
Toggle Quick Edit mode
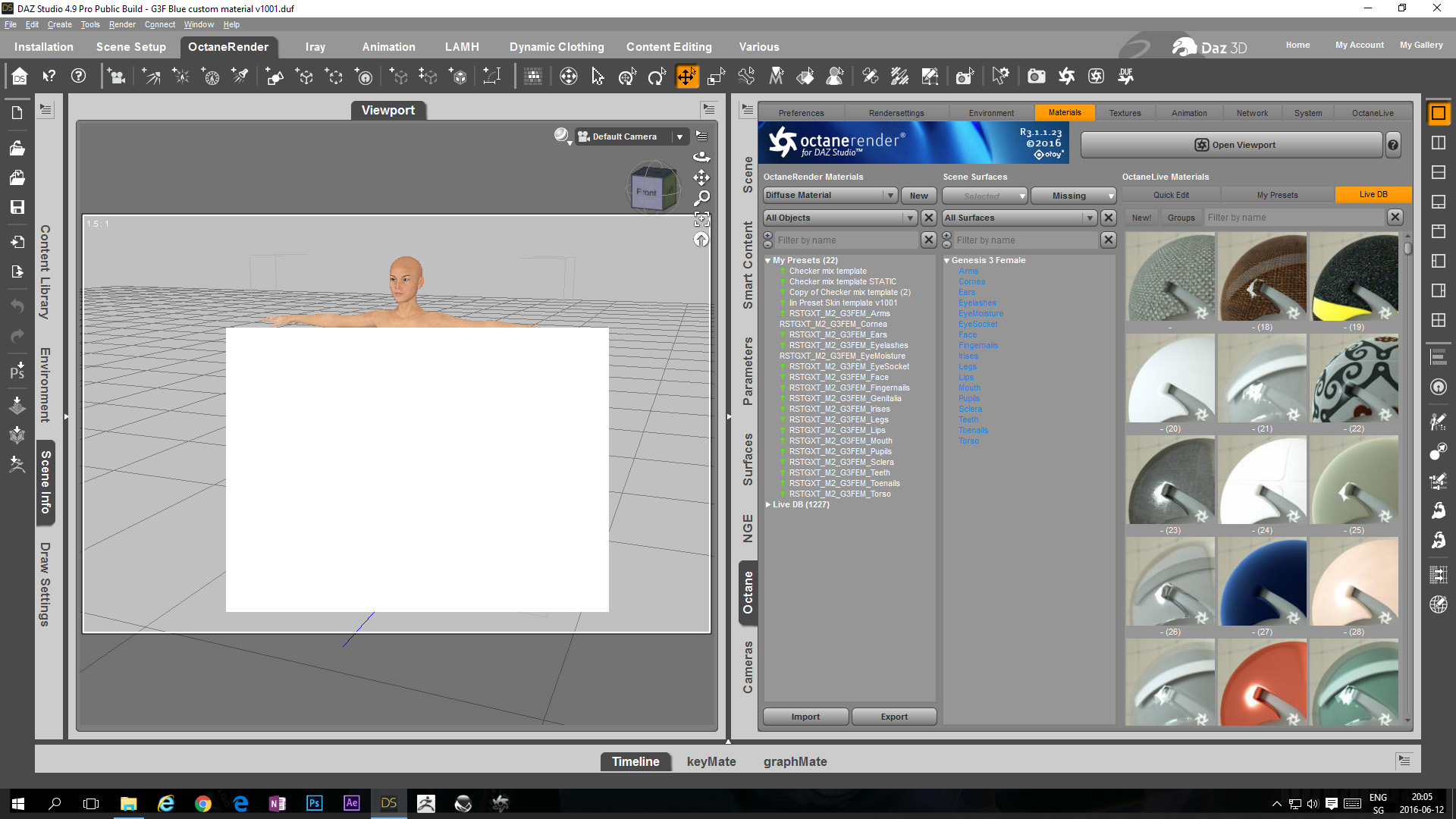[x=1171, y=195]
